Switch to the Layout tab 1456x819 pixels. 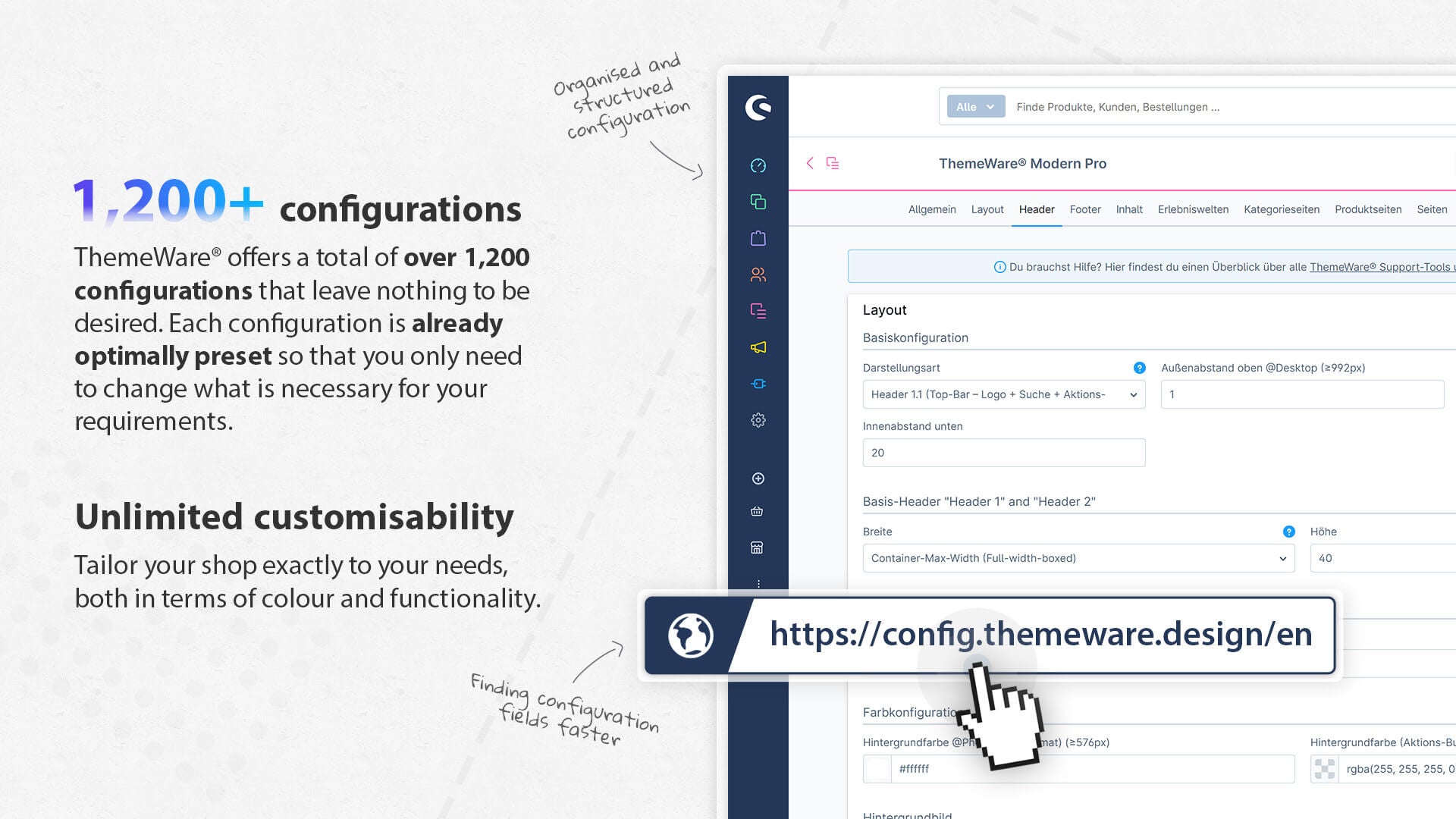987,209
